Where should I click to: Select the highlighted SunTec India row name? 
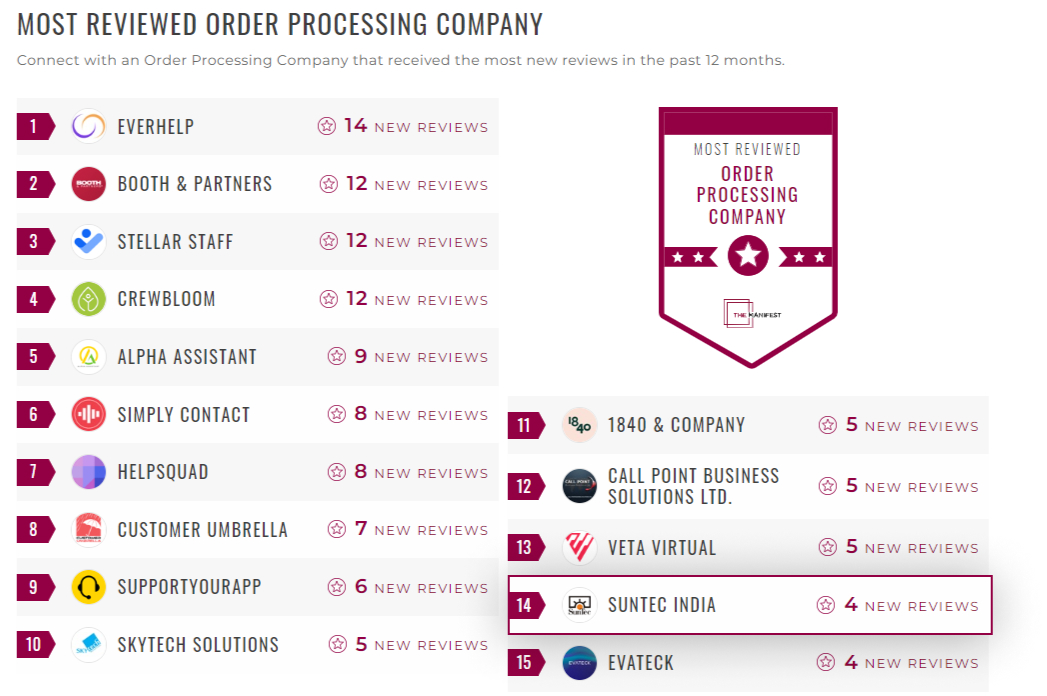[x=662, y=605]
